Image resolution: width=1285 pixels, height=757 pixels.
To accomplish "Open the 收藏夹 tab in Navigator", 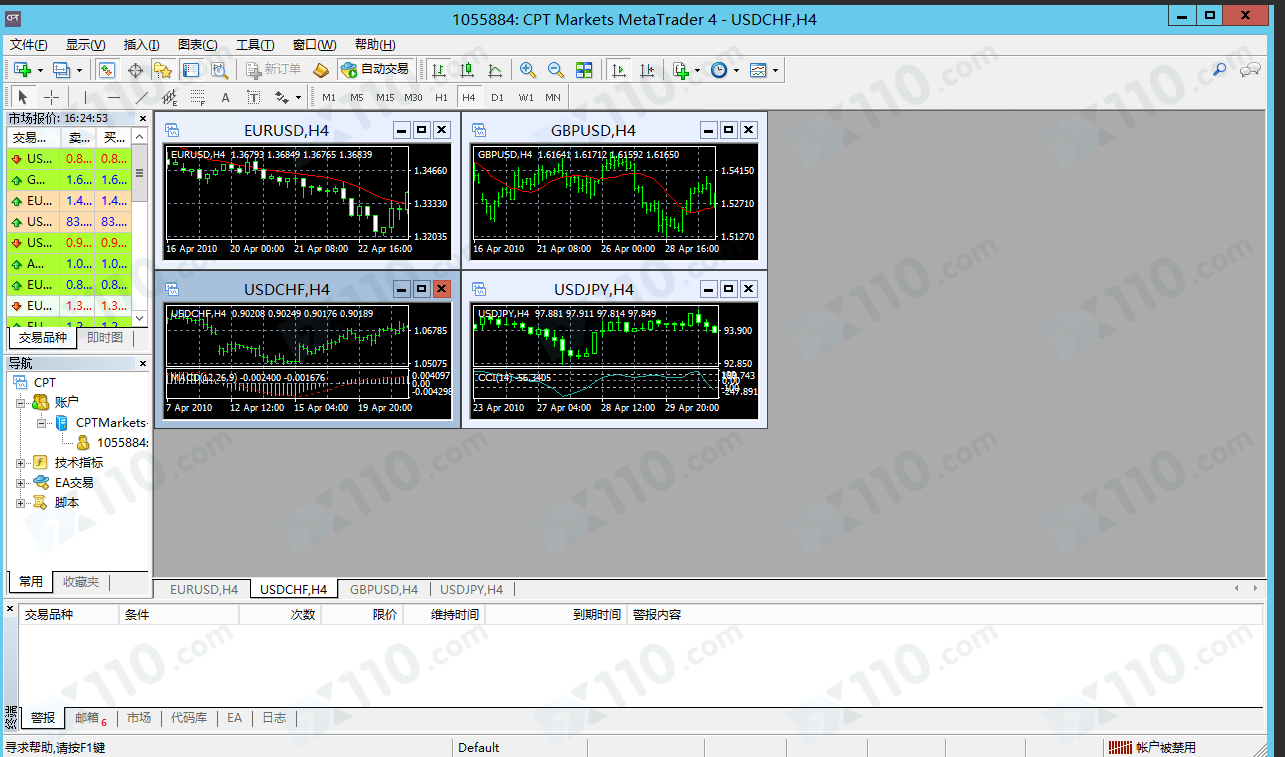I will click(81, 582).
